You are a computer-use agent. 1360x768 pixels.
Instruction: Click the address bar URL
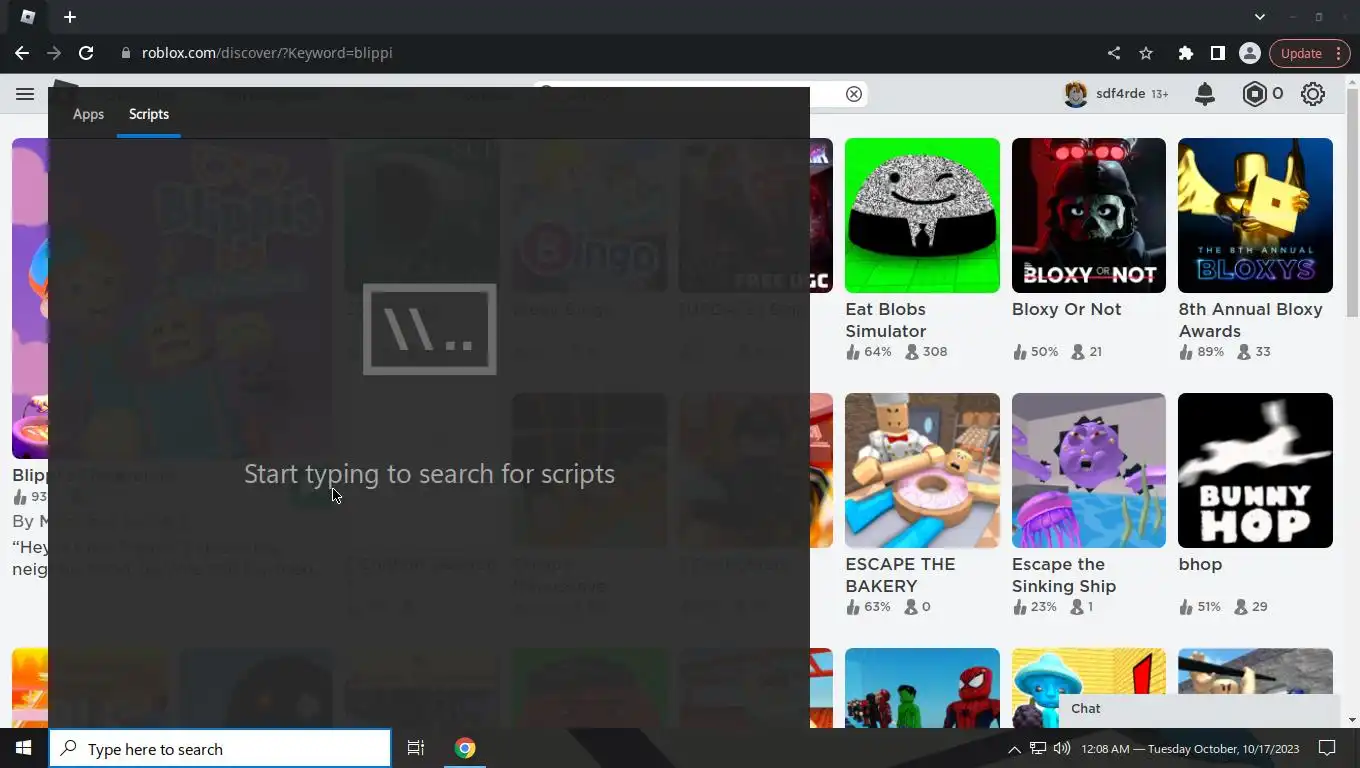pos(267,53)
